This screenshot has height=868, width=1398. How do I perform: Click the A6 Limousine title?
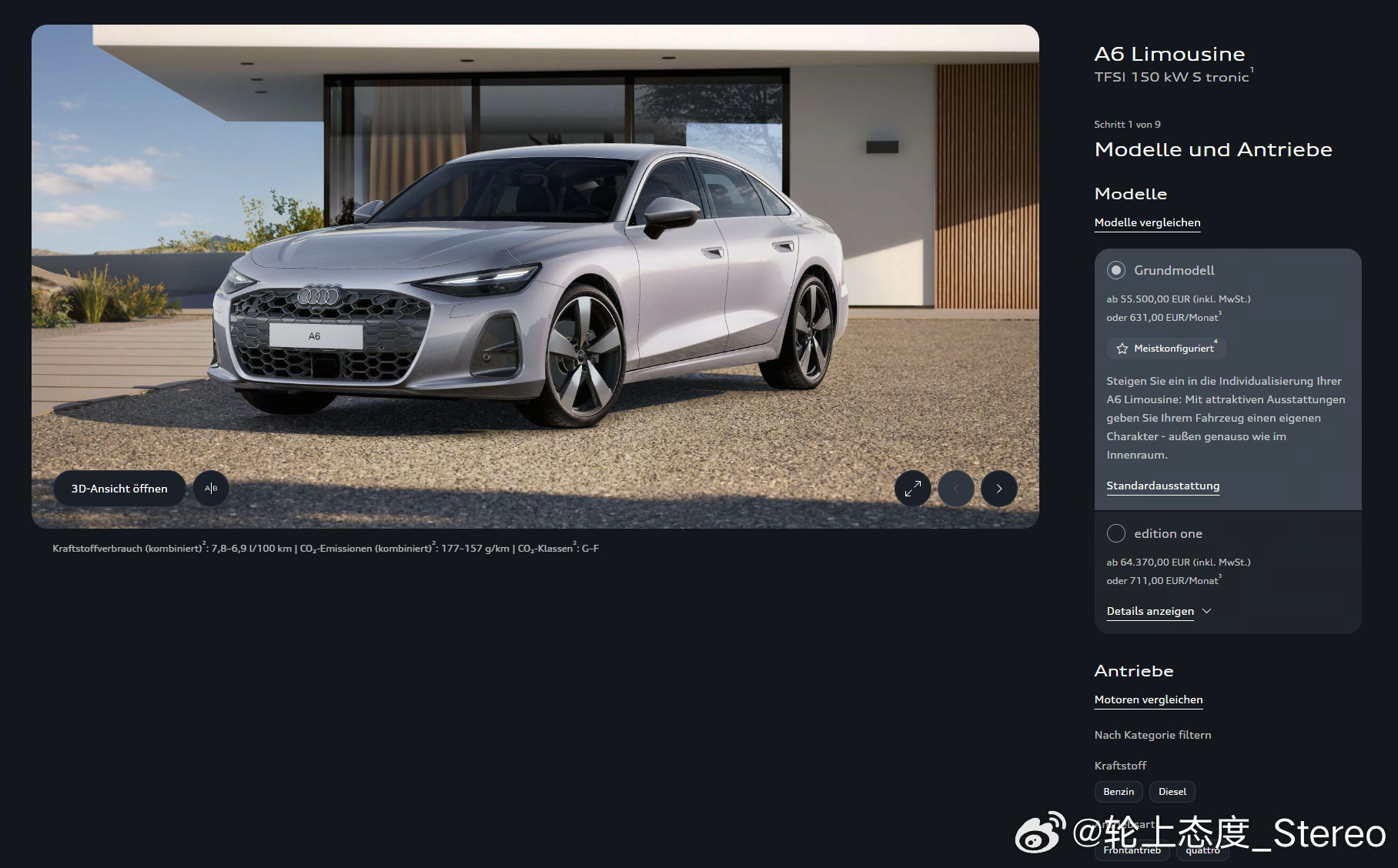(1169, 54)
